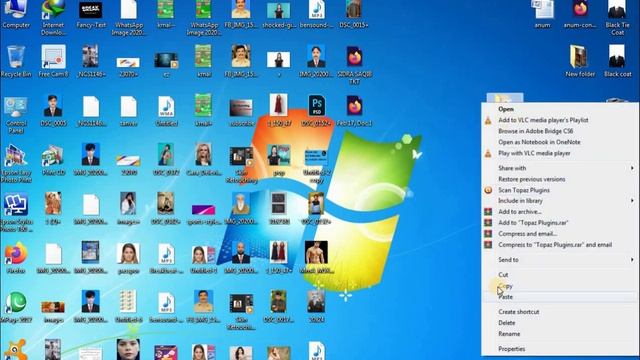Select the Fancy-Text desktop icon
Image resolution: width=640 pixels, height=360 pixels.
click(91, 14)
